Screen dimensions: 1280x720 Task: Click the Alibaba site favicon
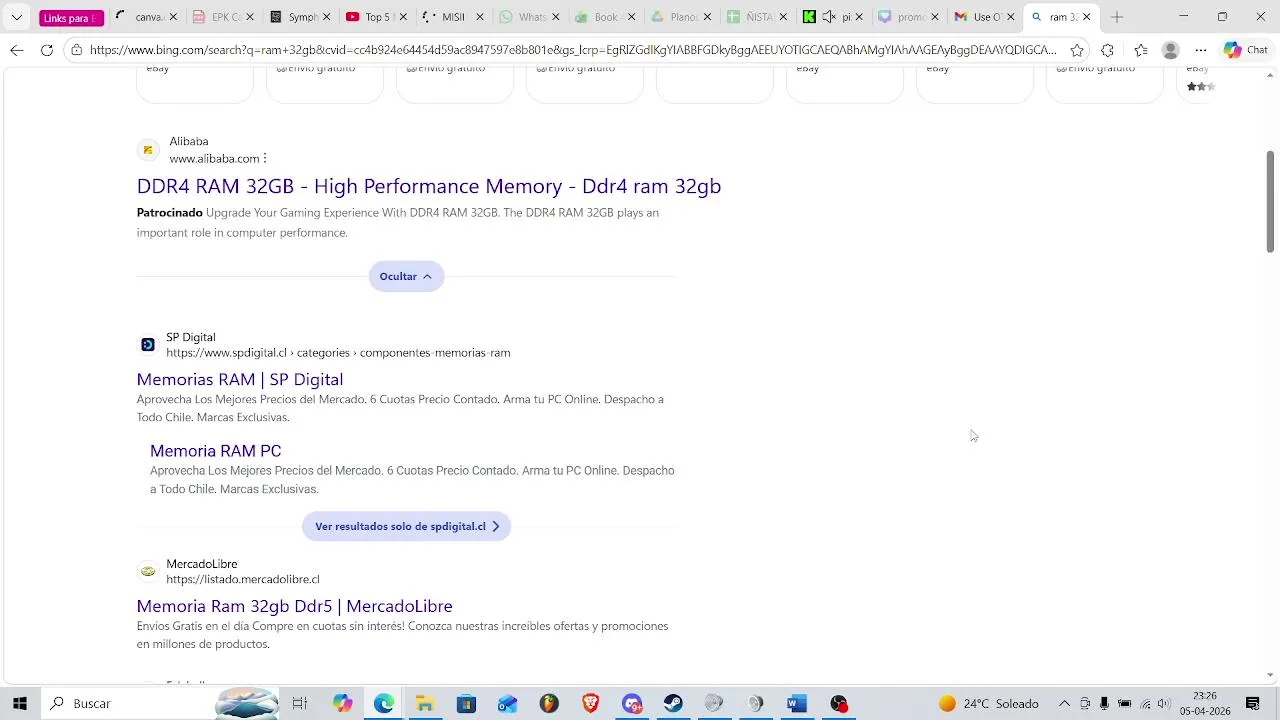click(148, 150)
